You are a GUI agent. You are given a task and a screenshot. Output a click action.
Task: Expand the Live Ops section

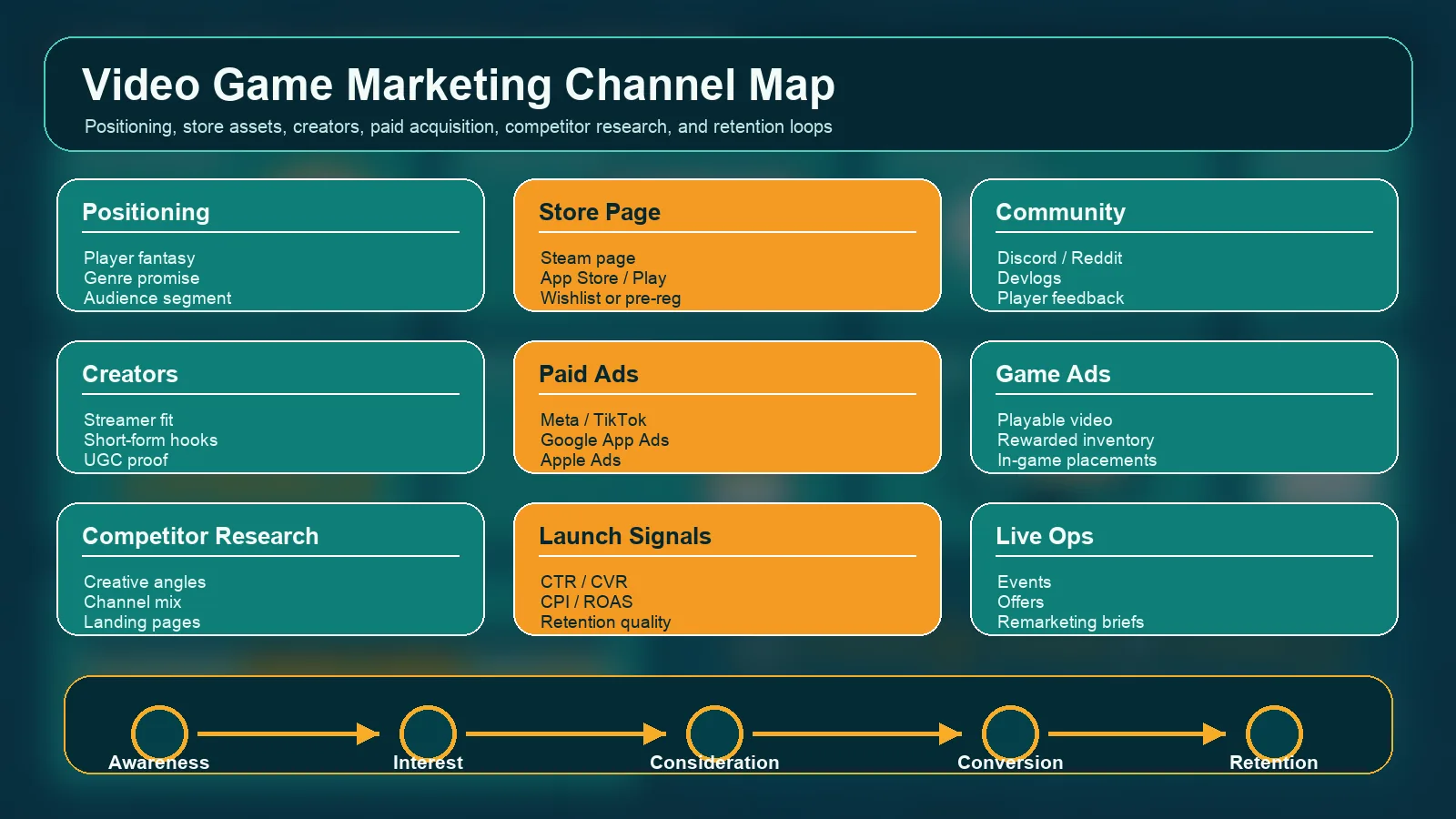point(1185,569)
